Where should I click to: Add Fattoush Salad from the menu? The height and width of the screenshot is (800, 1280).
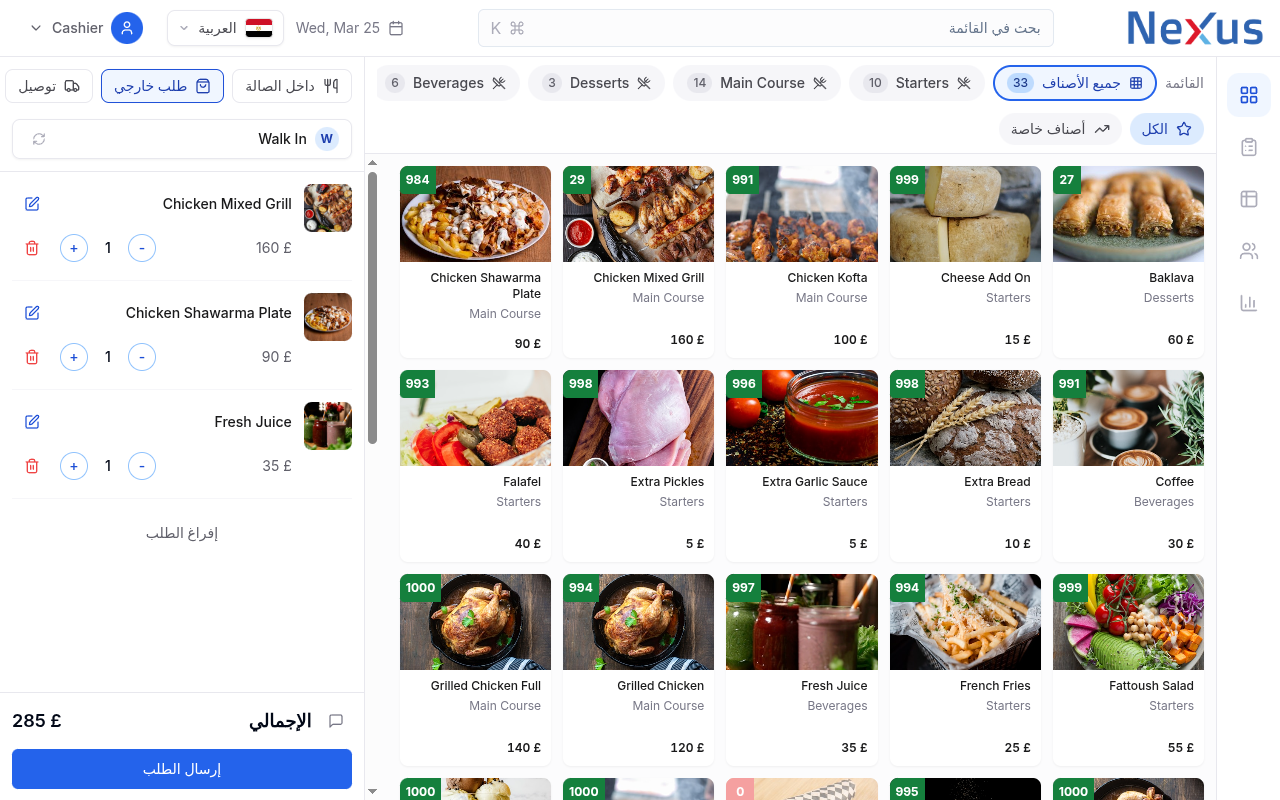[1128, 670]
